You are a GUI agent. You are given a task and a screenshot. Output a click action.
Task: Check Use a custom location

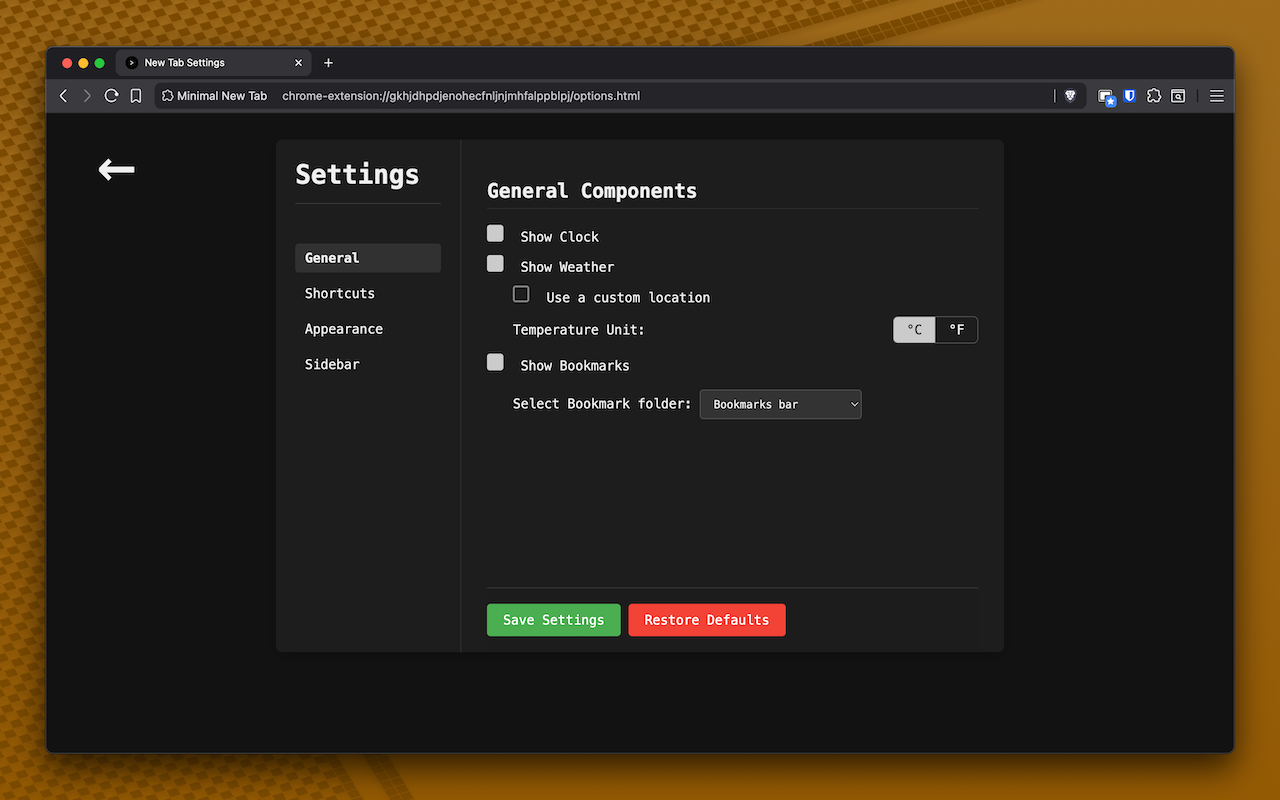point(521,294)
